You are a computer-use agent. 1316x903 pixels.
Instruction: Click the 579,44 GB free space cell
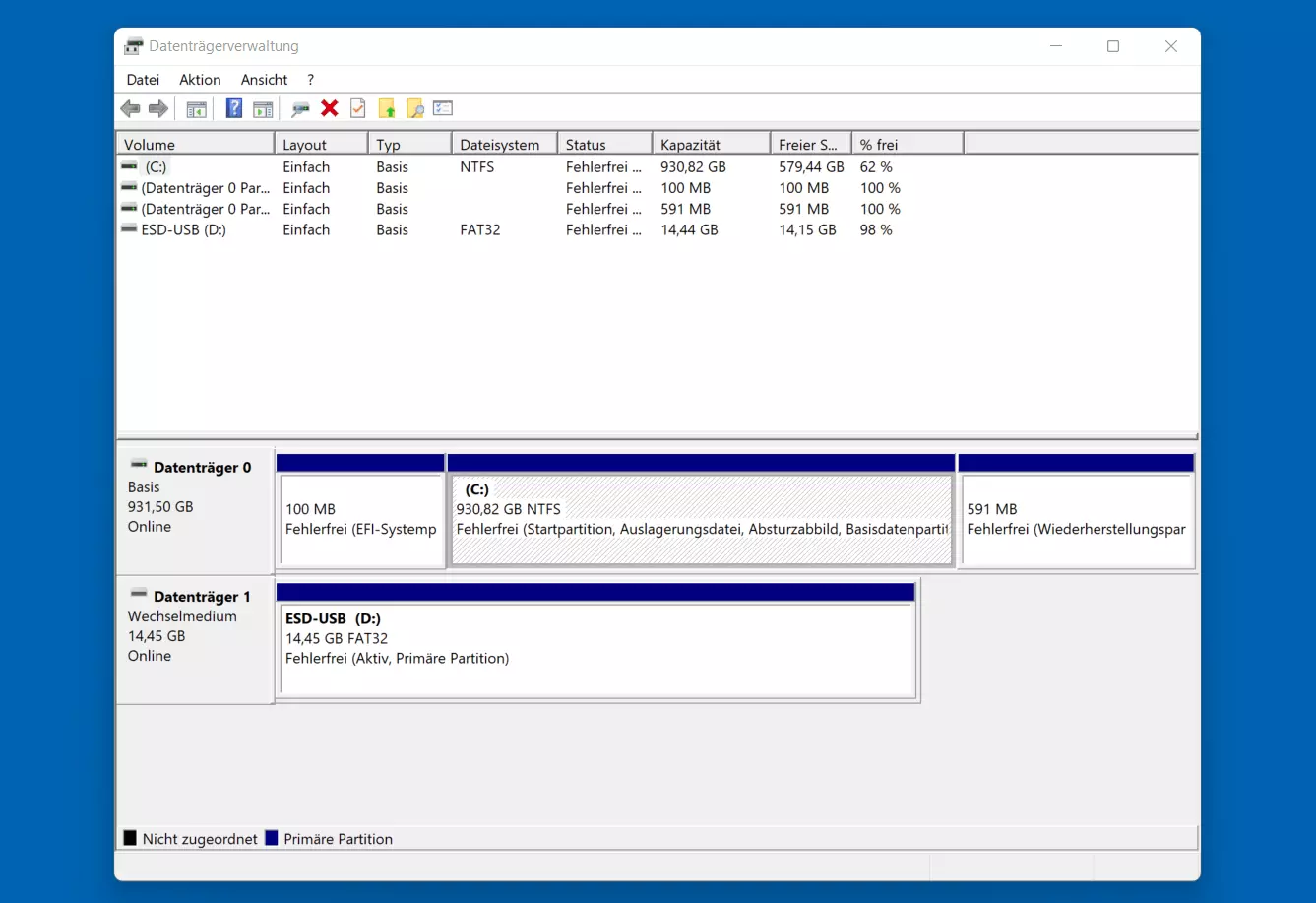coord(811,167)
